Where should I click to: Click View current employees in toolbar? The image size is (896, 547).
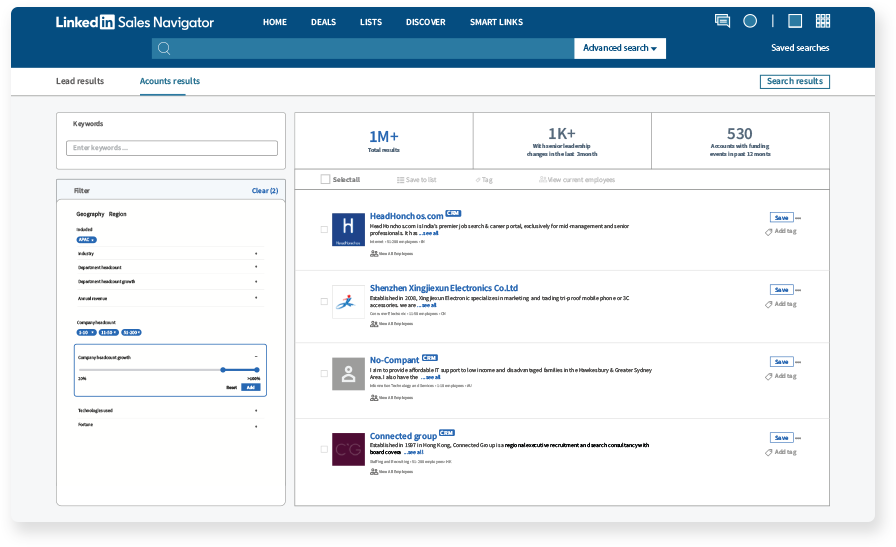[x=577, y=179]
